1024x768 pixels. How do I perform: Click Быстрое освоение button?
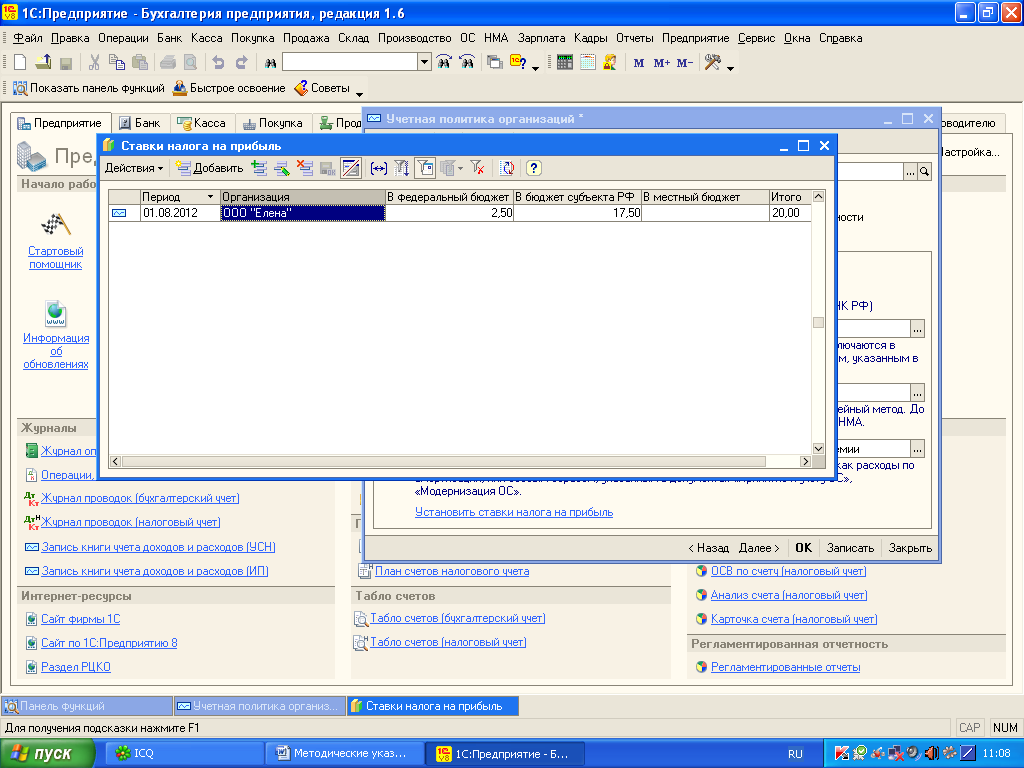click(x=229, y=88)
